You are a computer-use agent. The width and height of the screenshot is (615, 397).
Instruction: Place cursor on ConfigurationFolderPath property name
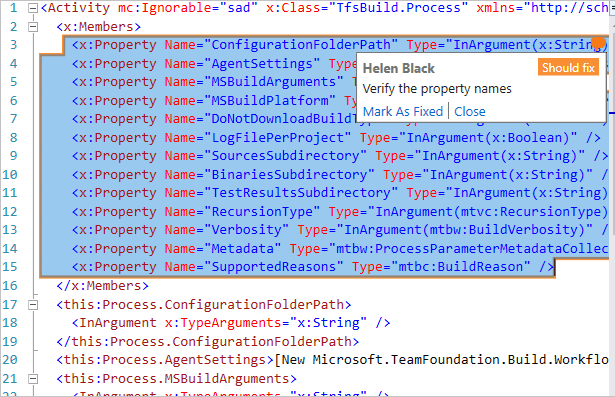click(301, 45)
